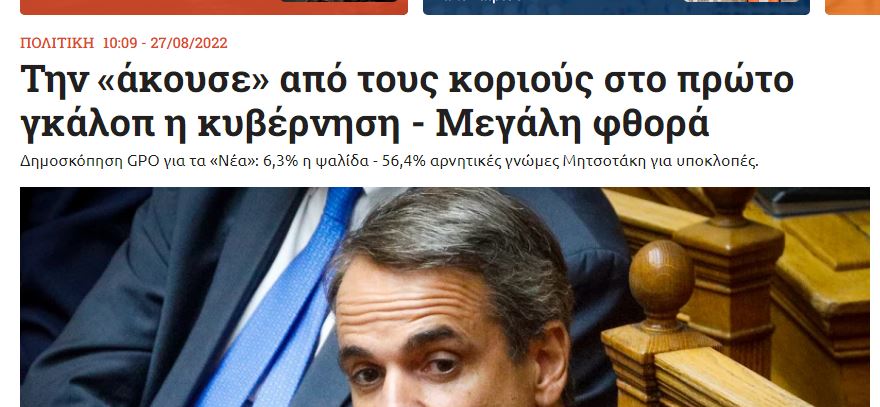Click the dark blue promo banner
This screenshot has width=880, height=407.
pyautogui.click(x=616, y=7)
